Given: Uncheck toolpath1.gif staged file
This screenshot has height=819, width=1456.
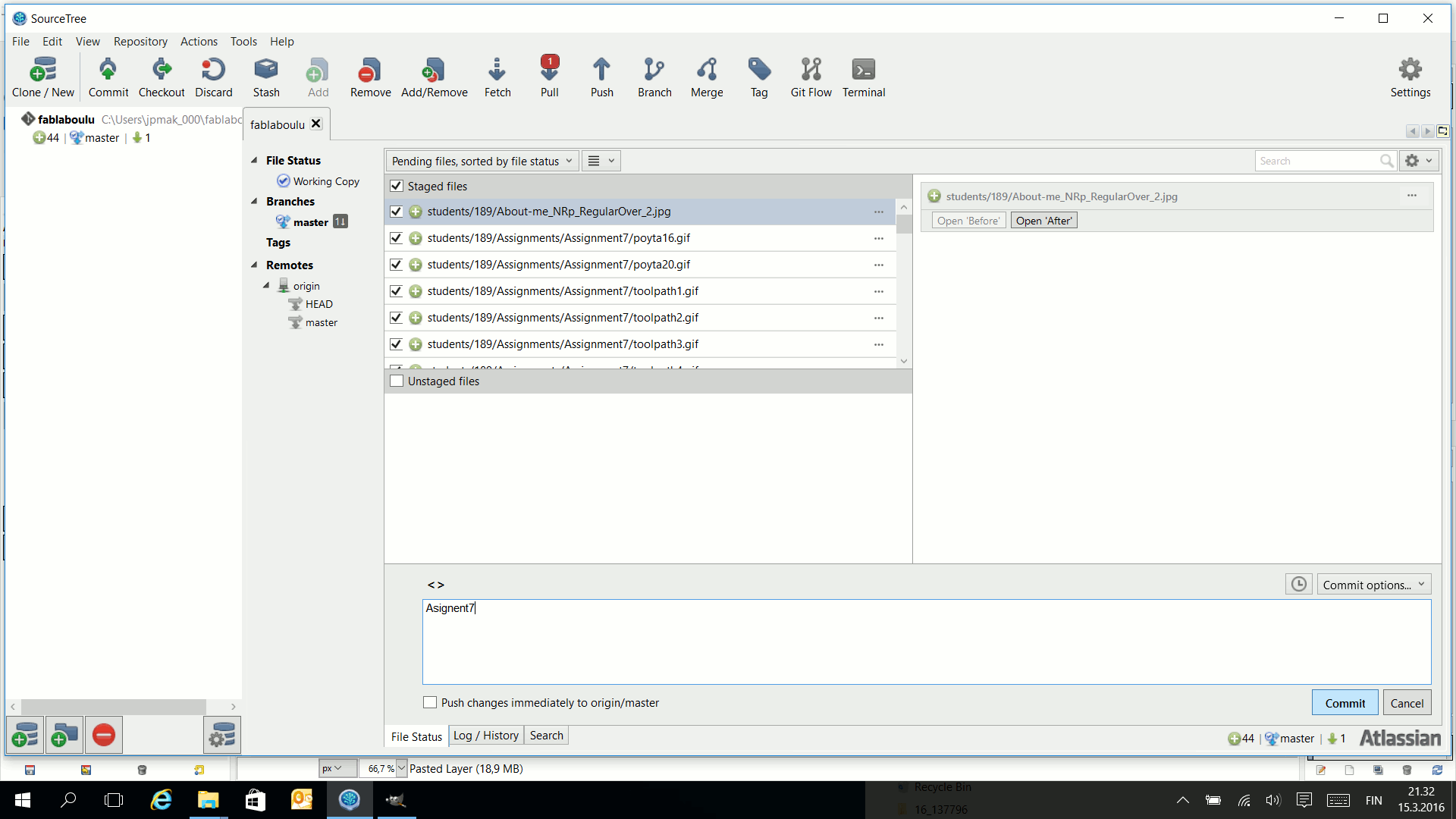Looking at the screenshot, I should 396,291.
